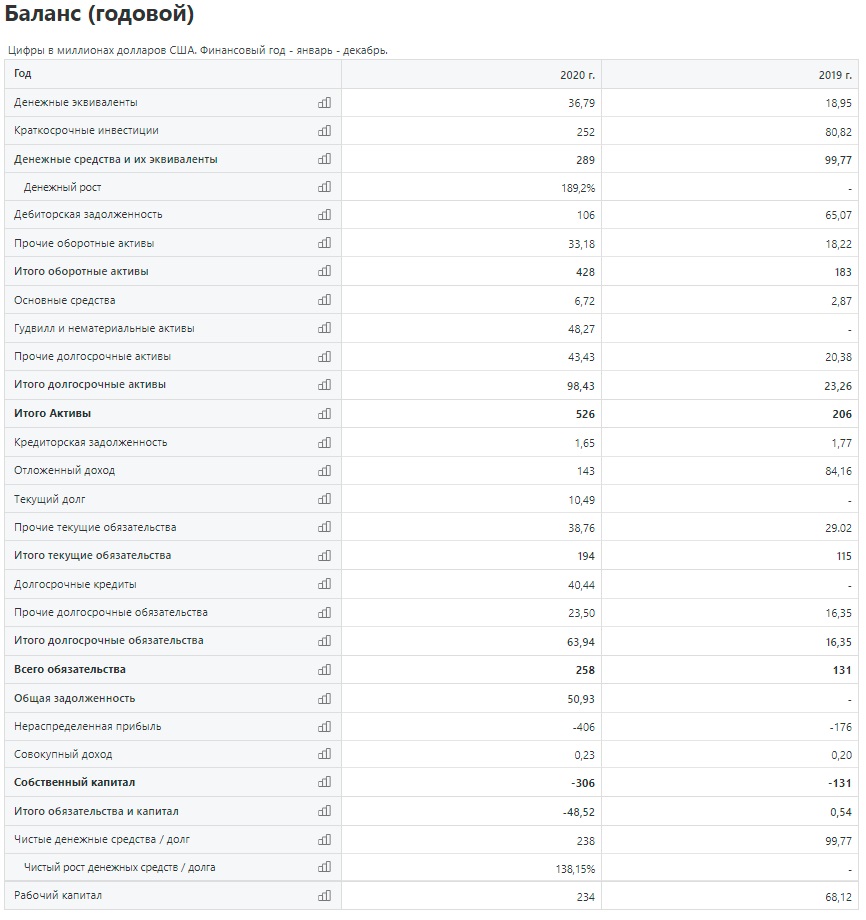
Task: Show chart for Собственный капитал row
Action: tap(324, 782)
